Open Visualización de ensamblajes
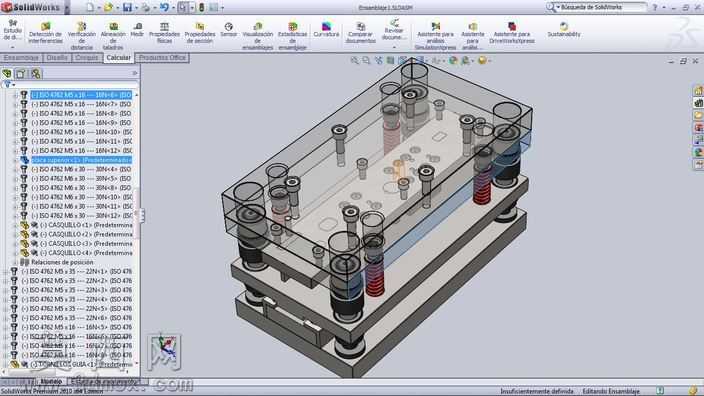 pos(257,35)
